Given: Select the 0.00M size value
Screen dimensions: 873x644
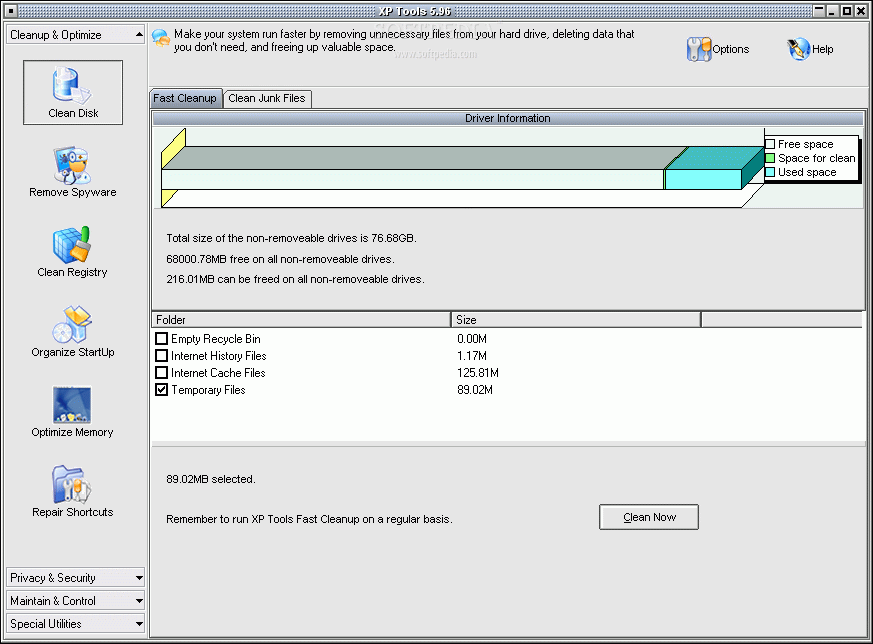Looking at the screenshot, I should pyautogui.click(x=472, y=338).
